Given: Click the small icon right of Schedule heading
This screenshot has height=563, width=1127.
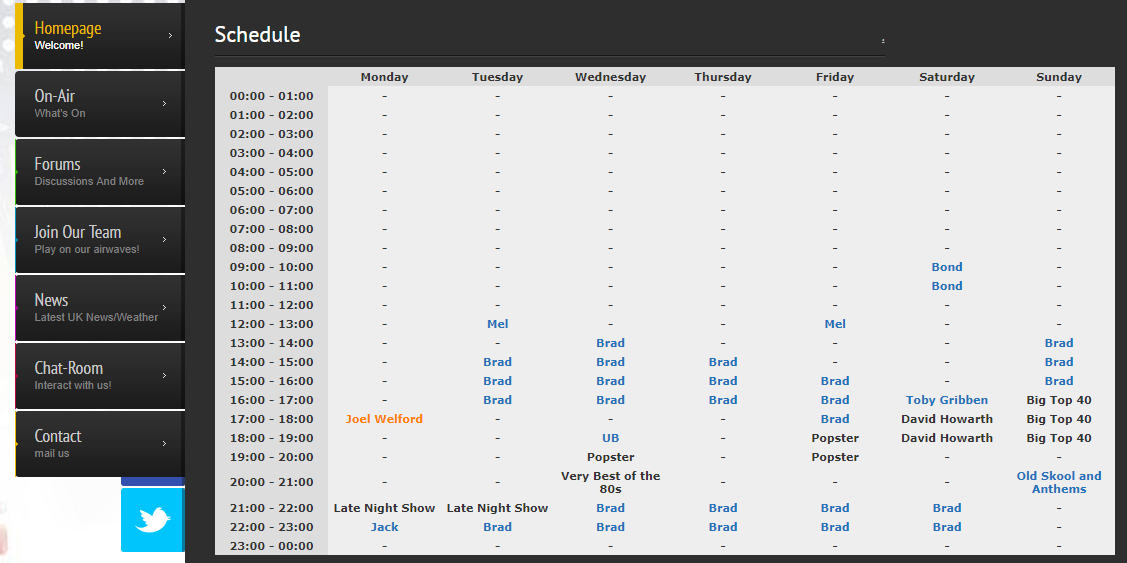Looking at the screenshot, I should pyautogui.click(x=882, y=41).
